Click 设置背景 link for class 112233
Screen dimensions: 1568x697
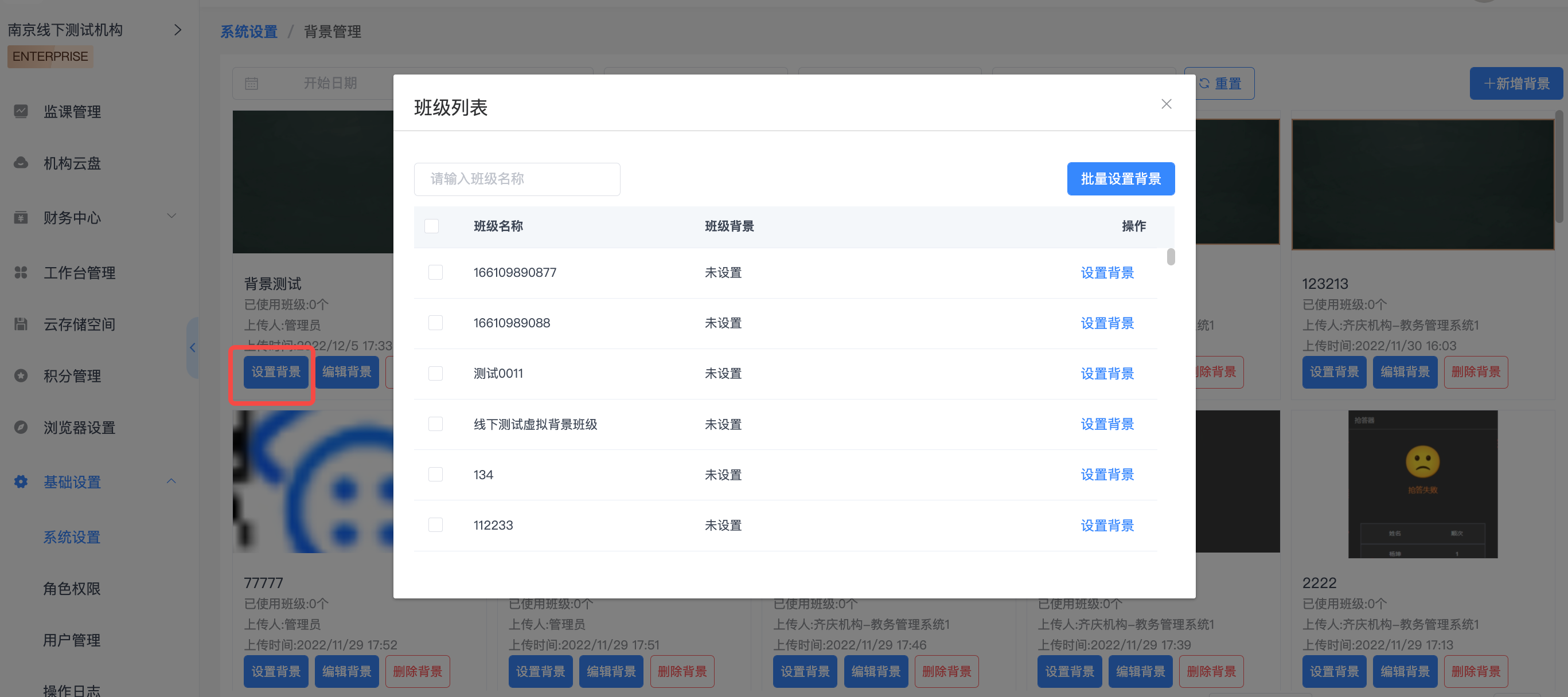point(1107,526)
